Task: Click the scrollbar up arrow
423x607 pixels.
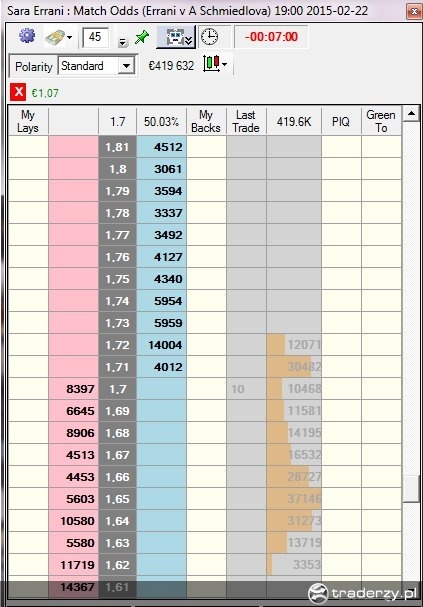Action: [411, 114]
